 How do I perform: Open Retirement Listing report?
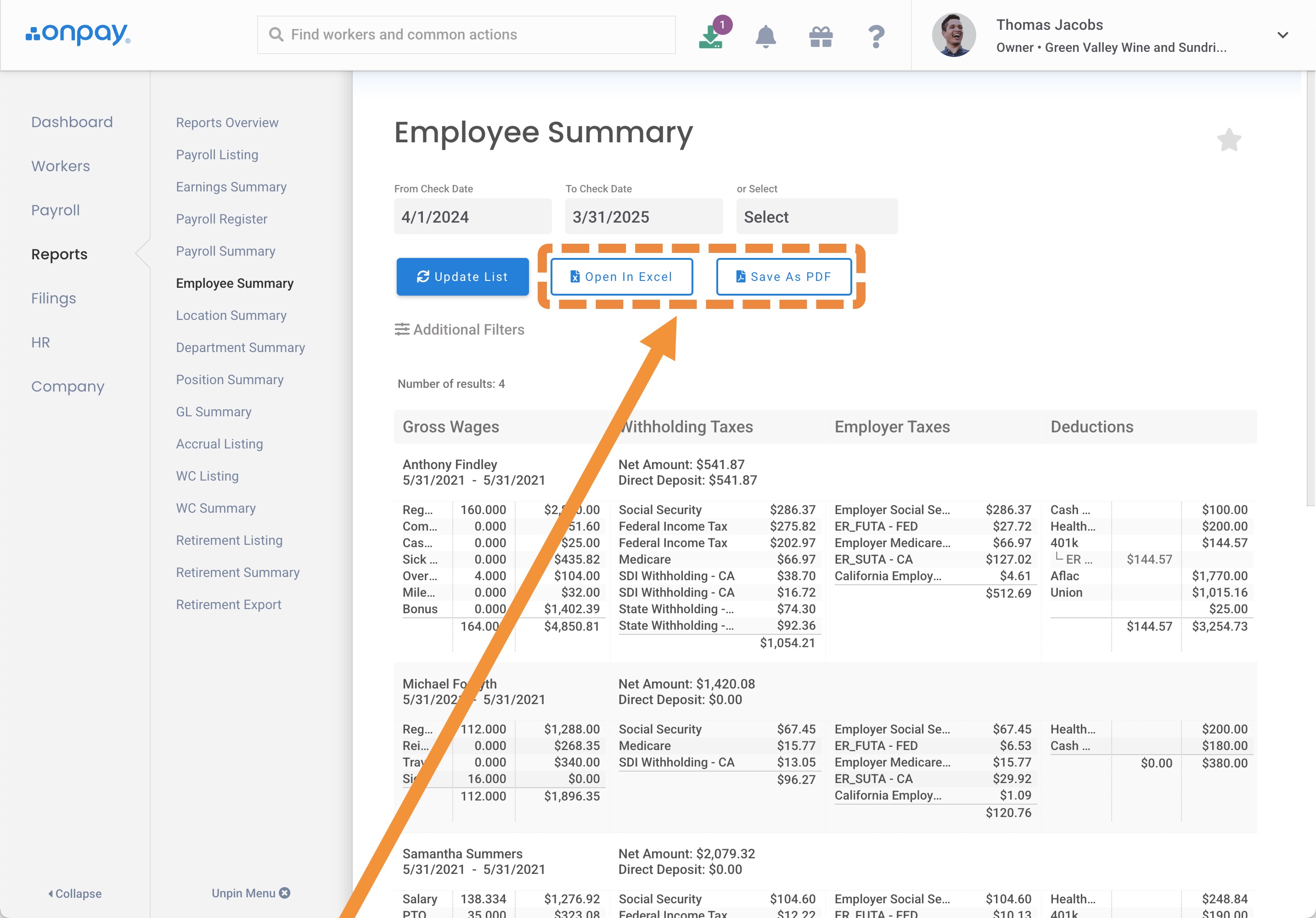click(229, 540)
